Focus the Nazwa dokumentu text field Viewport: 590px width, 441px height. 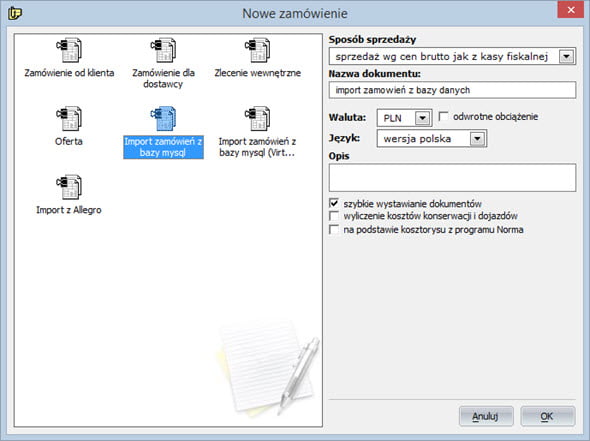452,90
